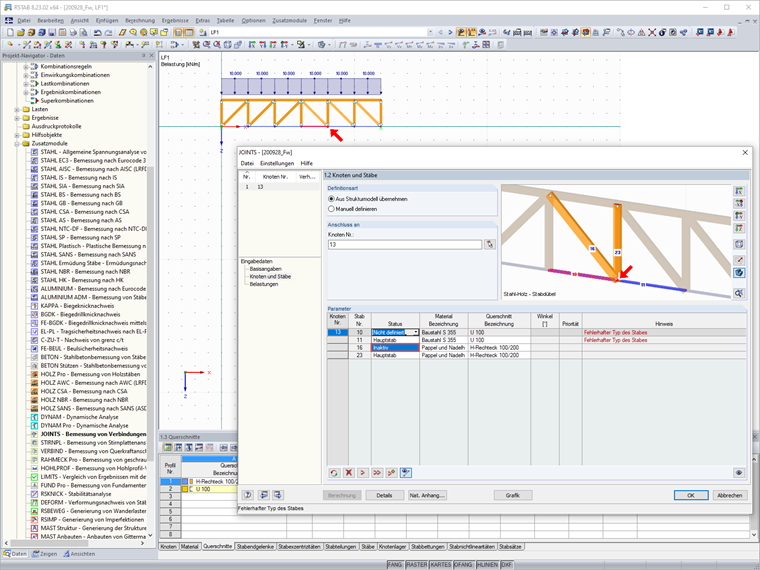Click the magnifier zoom icon beside preview

click(739, 294)
